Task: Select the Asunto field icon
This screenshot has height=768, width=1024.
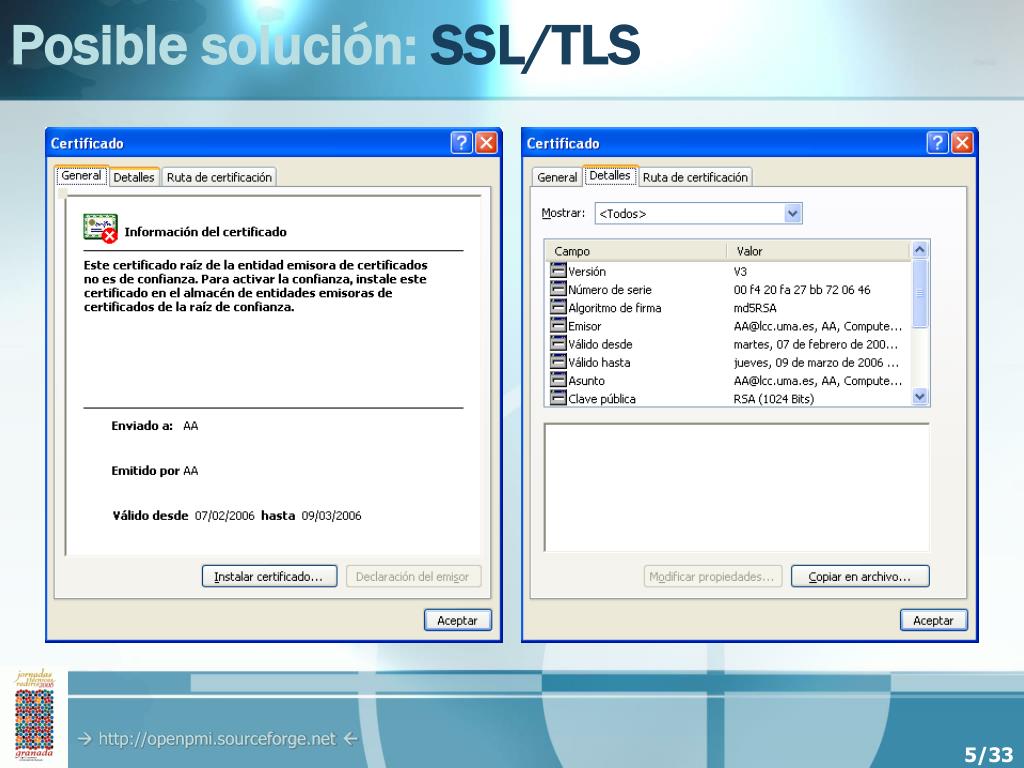Action: pos(558,380)
